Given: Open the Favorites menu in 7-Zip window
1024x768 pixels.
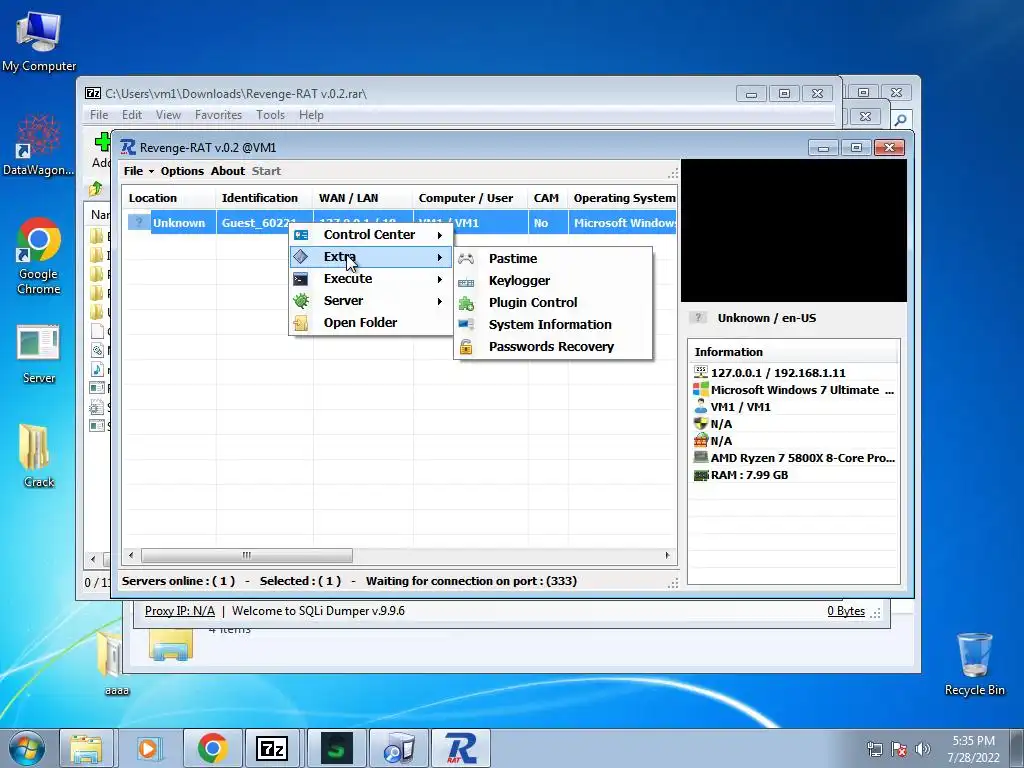Looking at the screenshot, I should click(218, 115).
